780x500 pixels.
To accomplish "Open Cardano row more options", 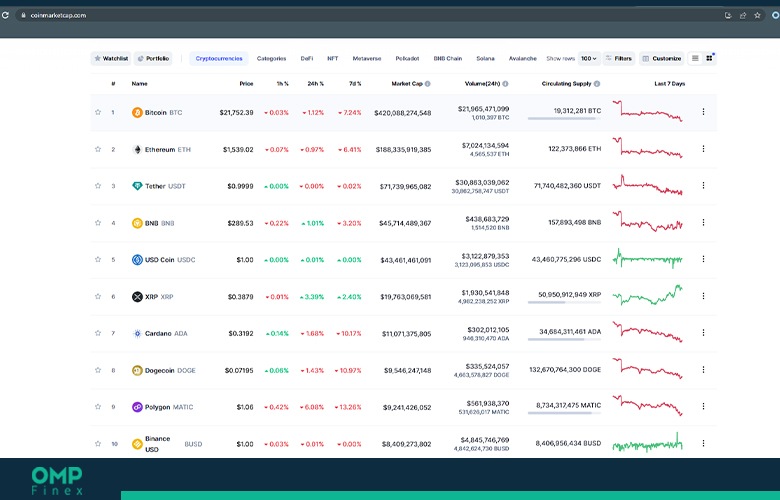I will click(703, 333).
